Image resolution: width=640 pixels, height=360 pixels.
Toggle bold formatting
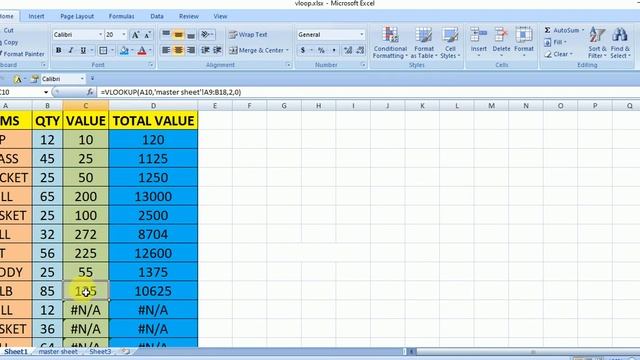pyautogui.click(x=59, y=51)
